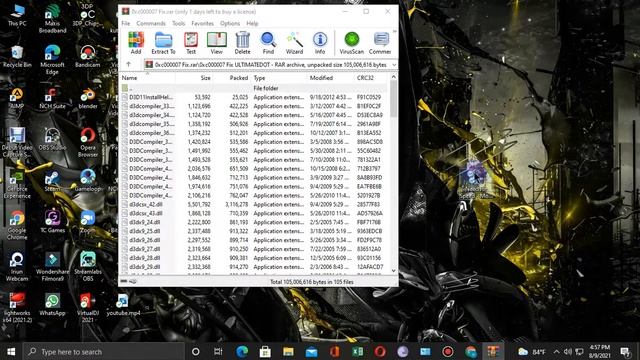The height and width of the screenshot is (360, 640).
Task: Select the d3dx9_27.dll file
Action: (x=253, y=249)
